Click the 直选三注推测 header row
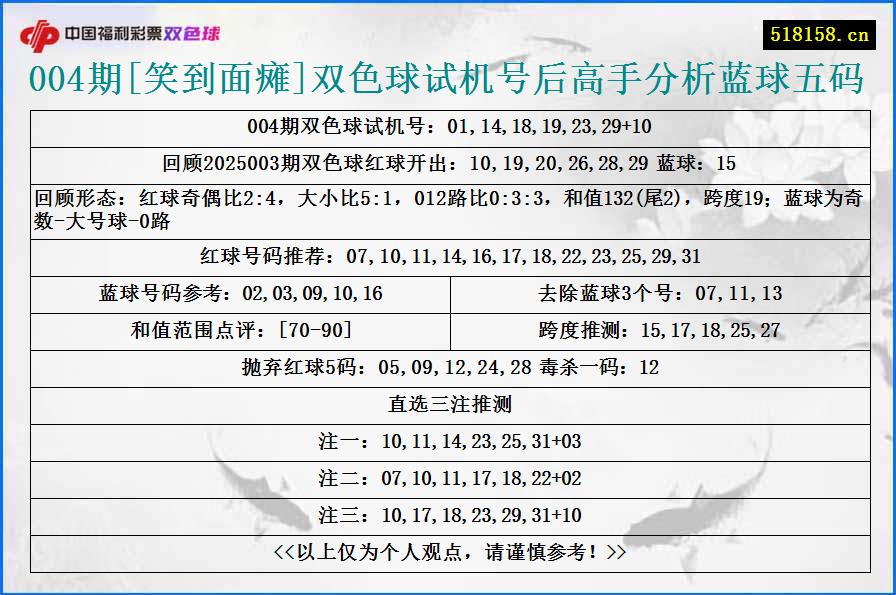The height and width of the screenshot is (595, 896). (x=448, y=402)
